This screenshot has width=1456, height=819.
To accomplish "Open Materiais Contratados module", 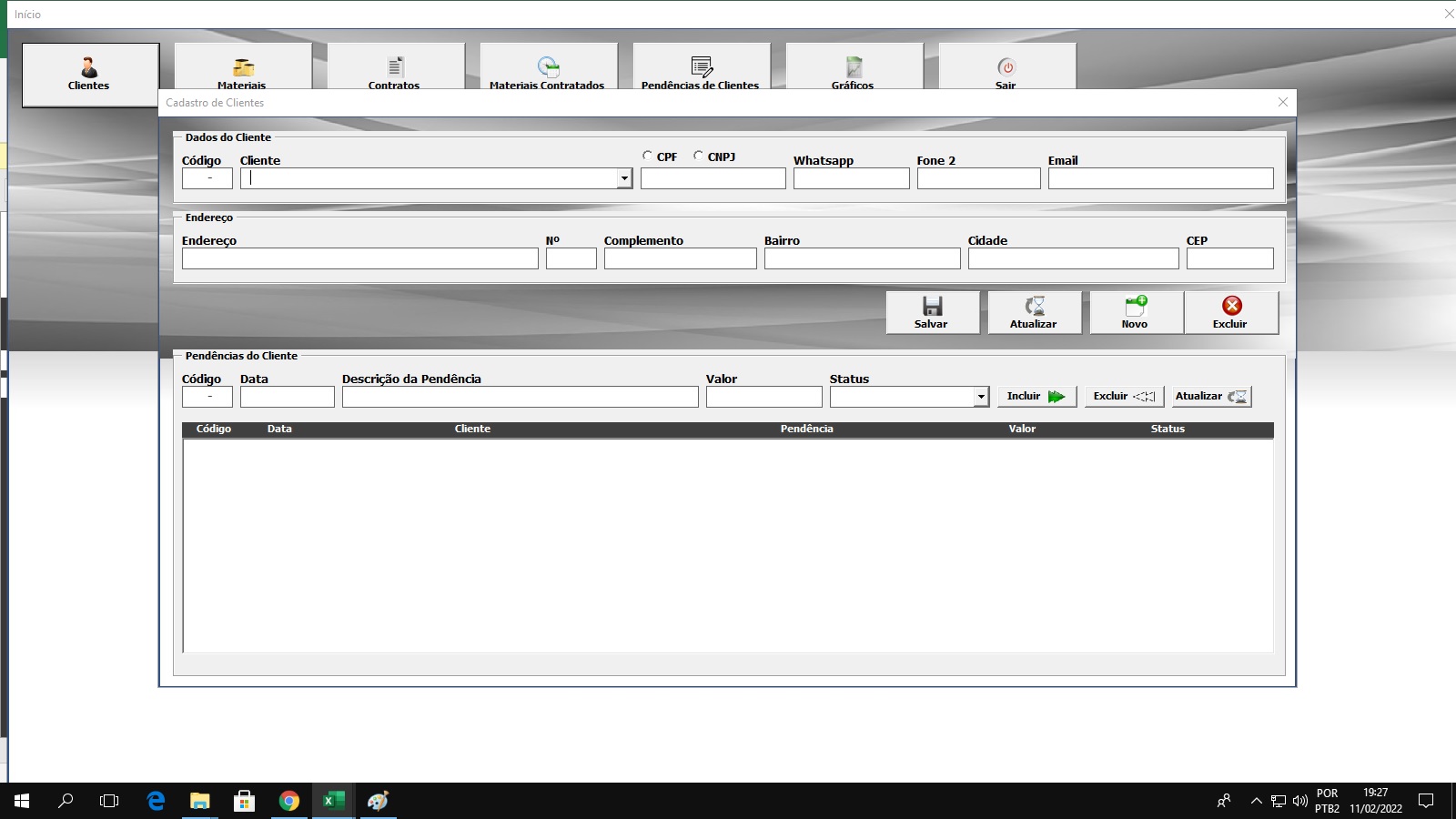I will [548, 66].
